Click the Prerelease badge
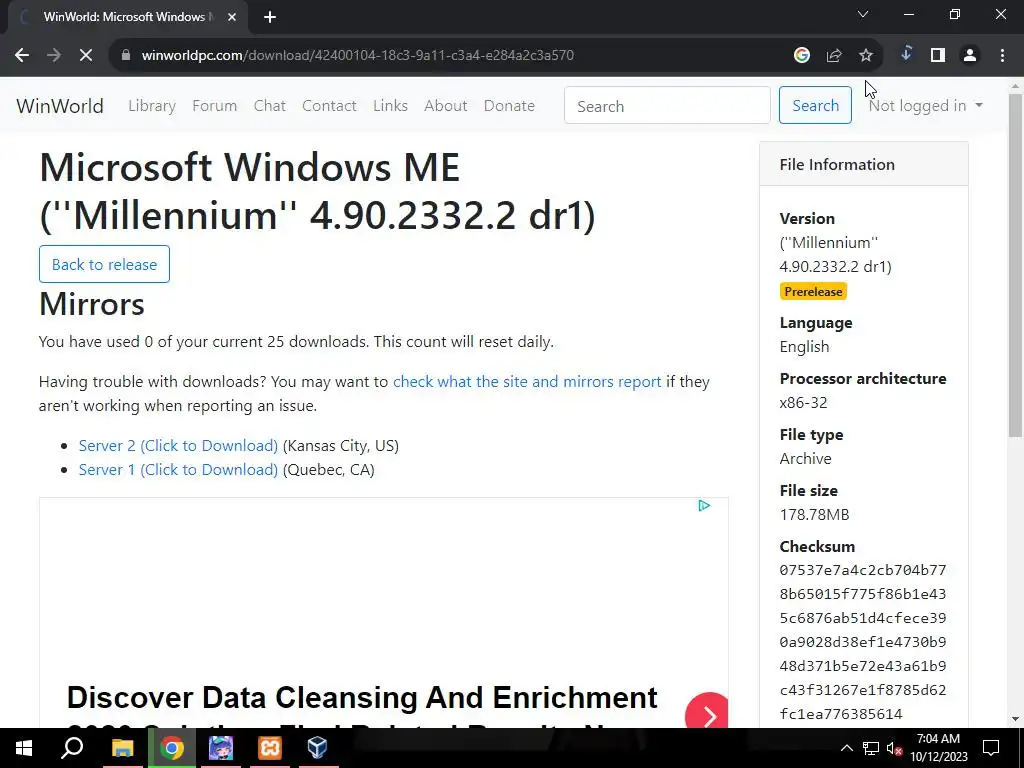Screen dimensions: 1024x768 [813, 291]
